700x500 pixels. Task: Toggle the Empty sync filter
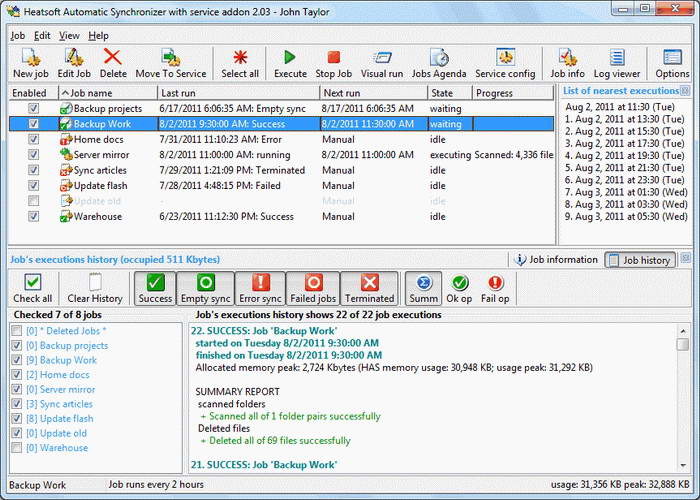205,288
